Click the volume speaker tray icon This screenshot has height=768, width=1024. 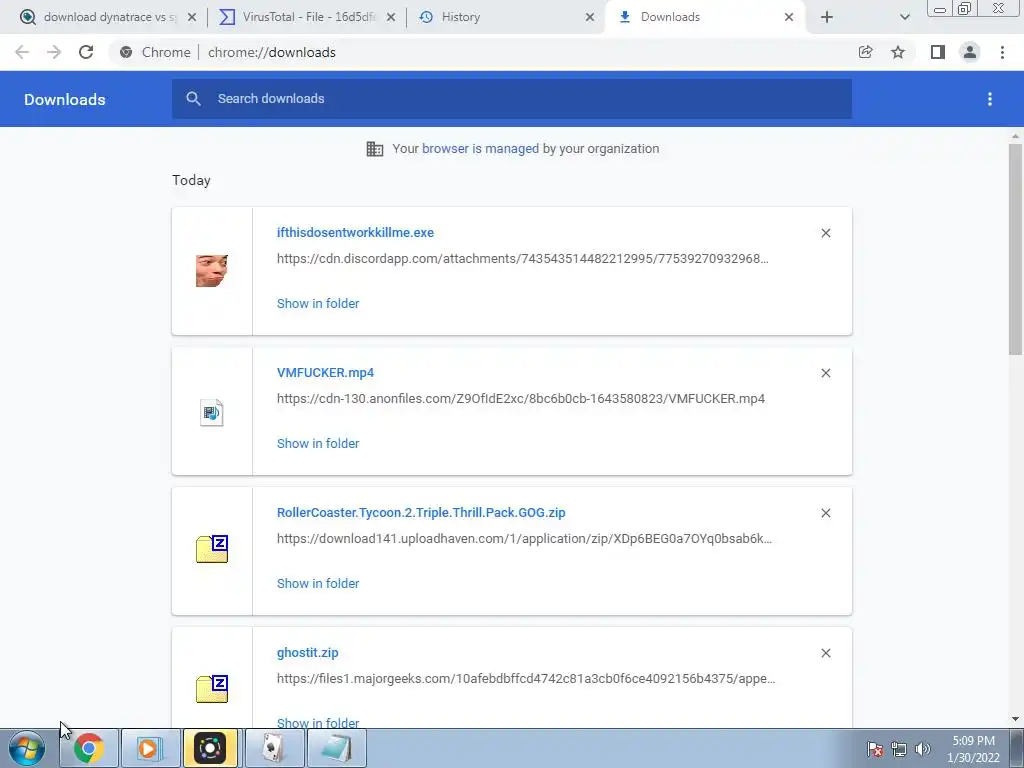(923, 749)
